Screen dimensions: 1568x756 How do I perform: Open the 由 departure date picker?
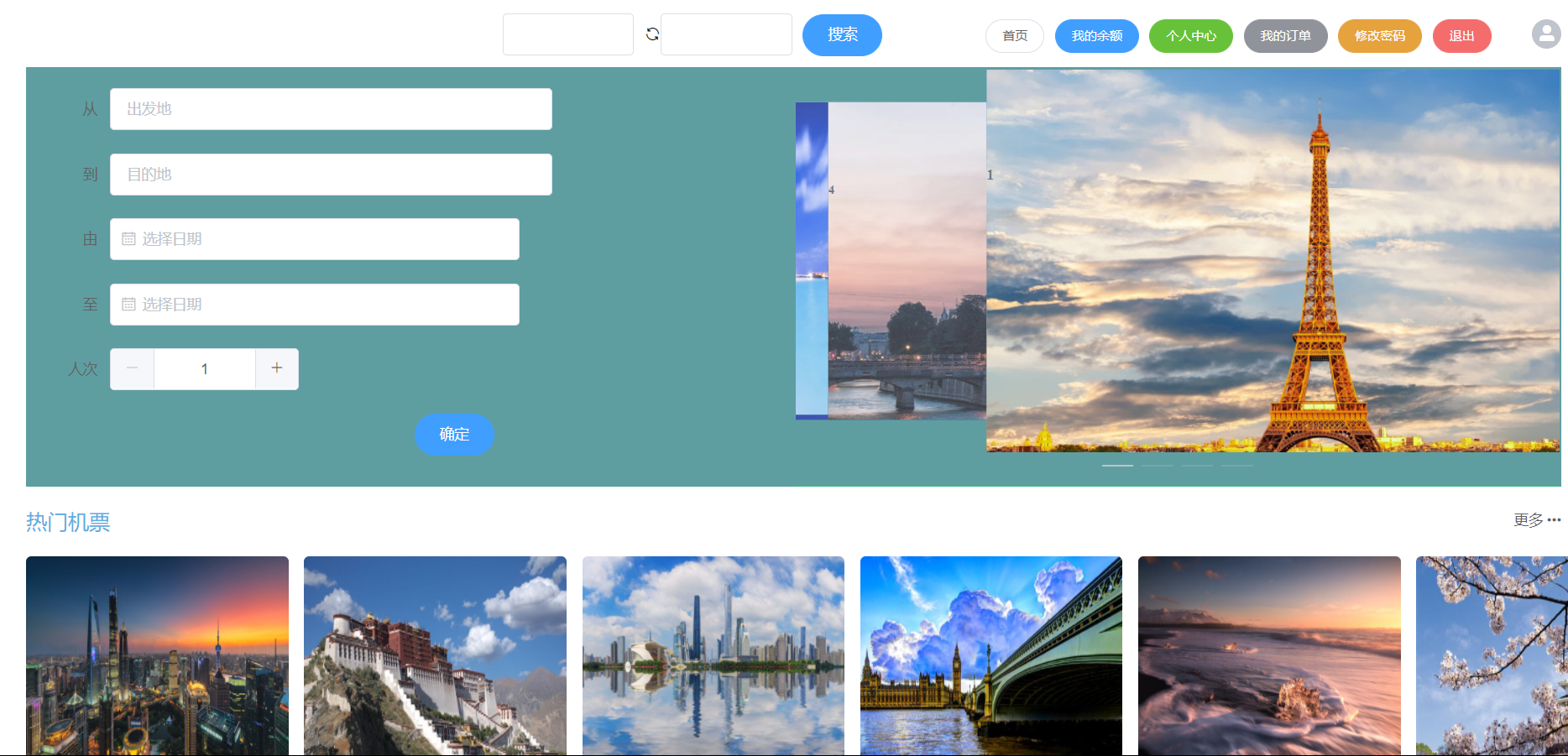coord(315,239)
